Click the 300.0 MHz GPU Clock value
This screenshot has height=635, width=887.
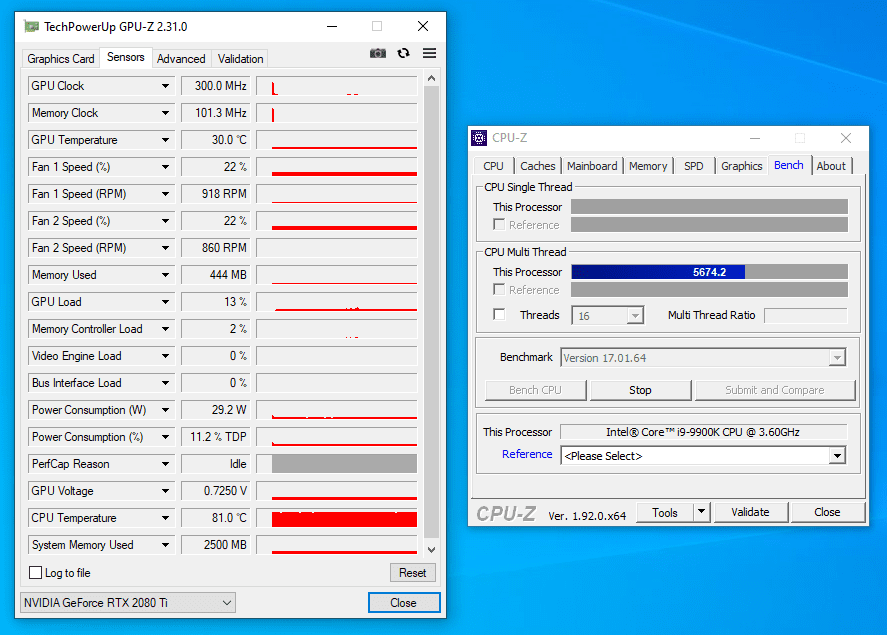pyautogui.click(x=216, y=86)
